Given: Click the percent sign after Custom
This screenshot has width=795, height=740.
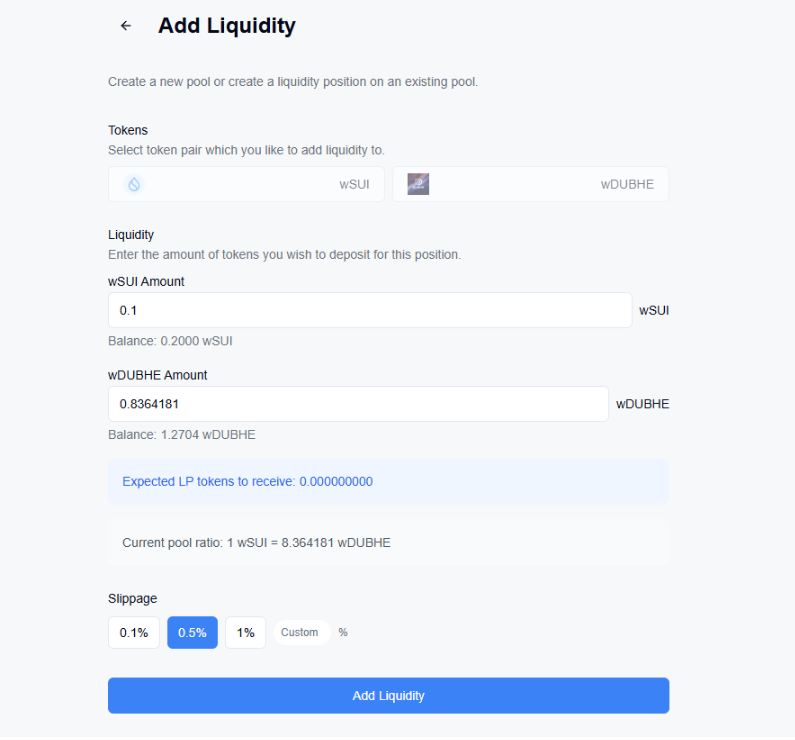Looking at the screenshot, I should [x=343, y=633].
